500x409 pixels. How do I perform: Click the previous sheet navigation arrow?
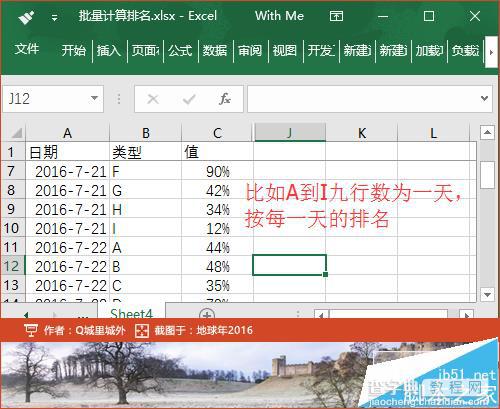click(x=26, y=314)
